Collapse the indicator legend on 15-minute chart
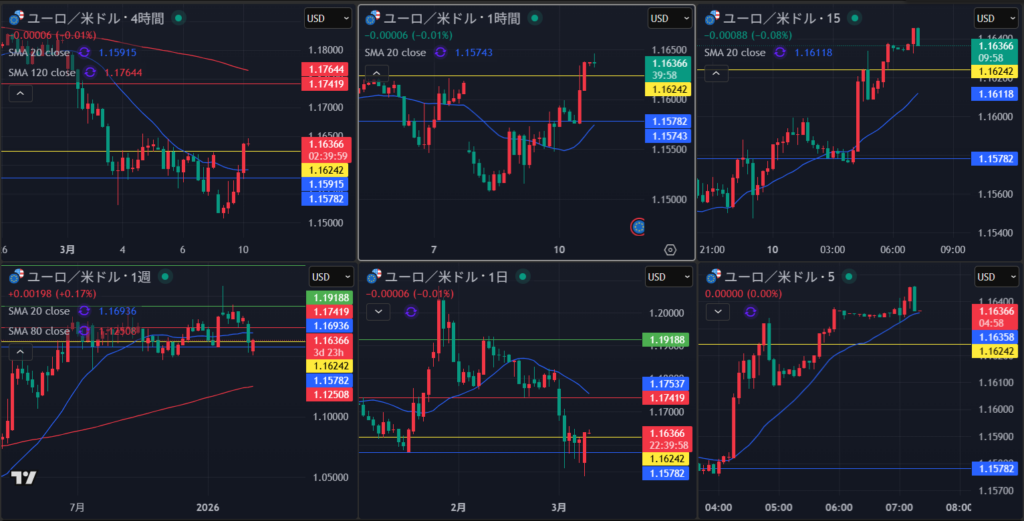 [717, 73]
